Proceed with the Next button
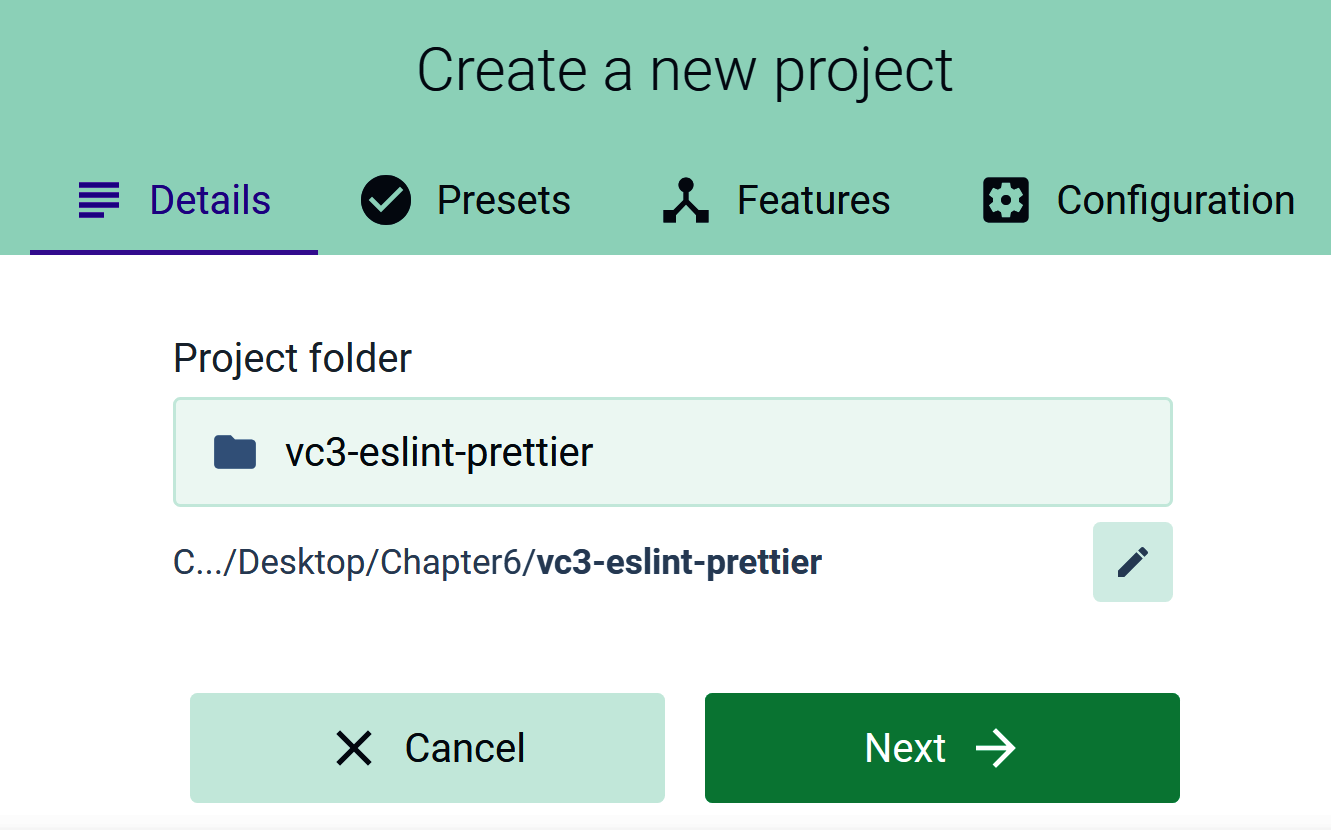This screenshot has height=830, width=1331. [x=942, y=748]
